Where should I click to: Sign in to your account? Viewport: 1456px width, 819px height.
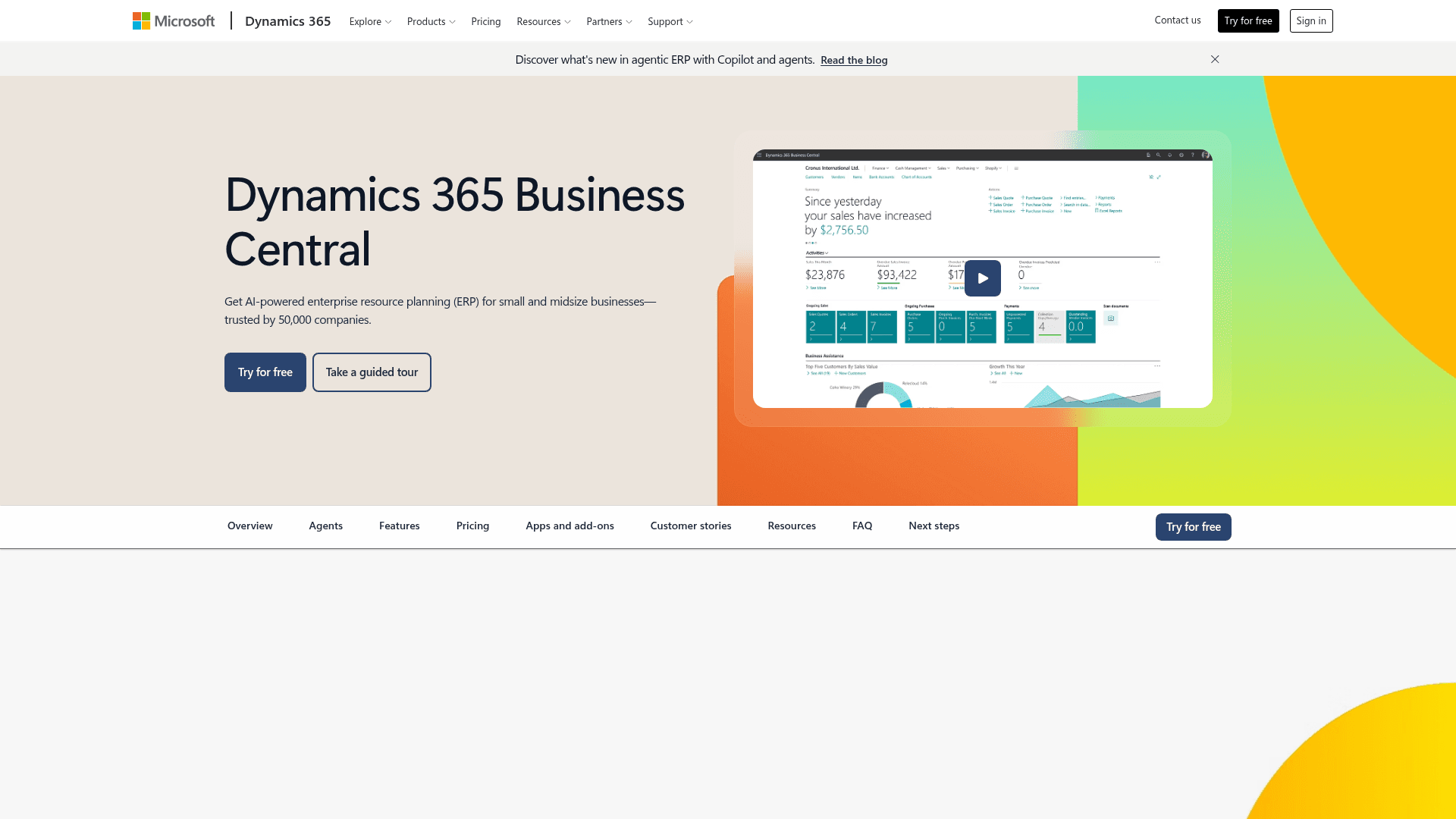1311,20
